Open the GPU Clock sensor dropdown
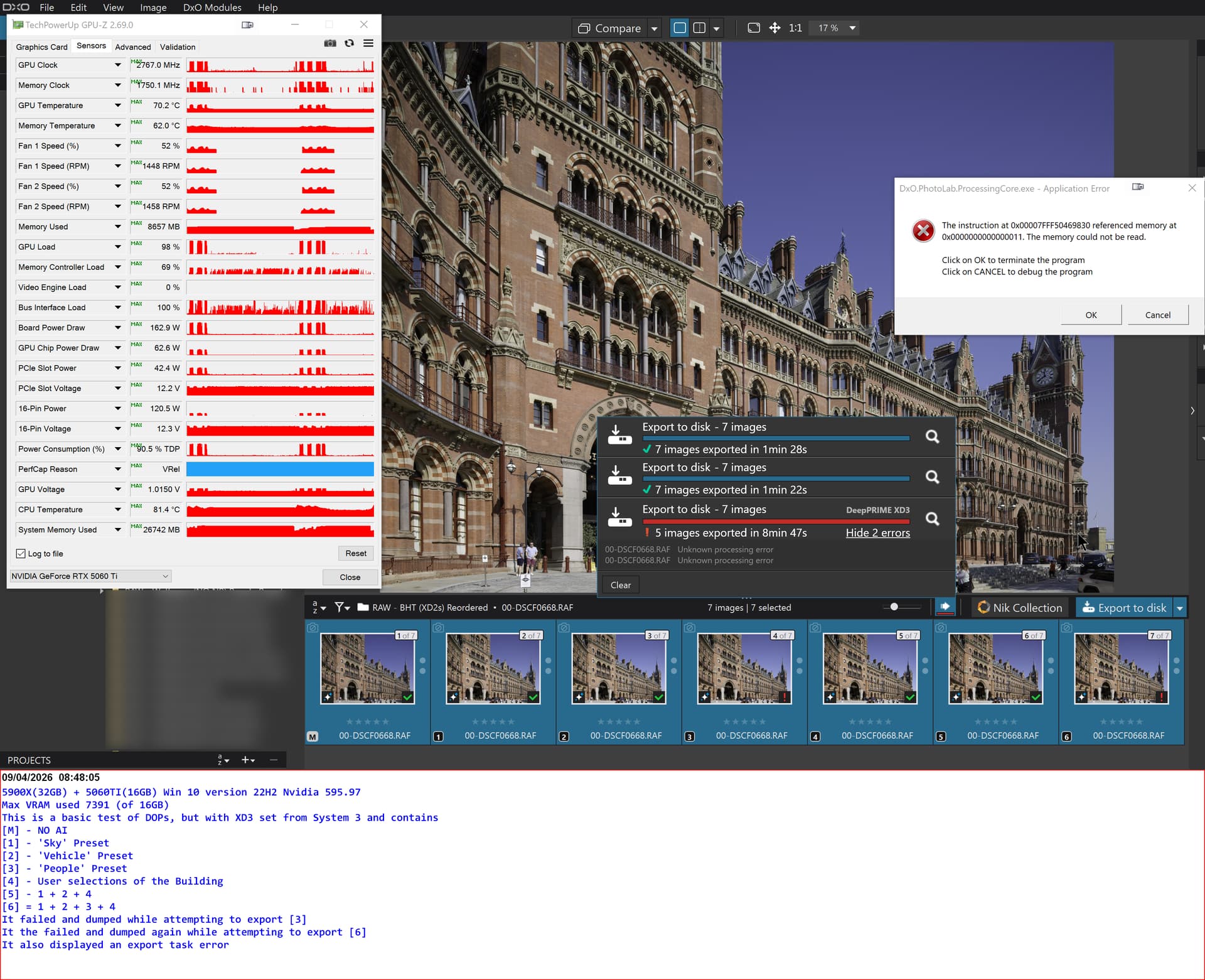 pos(117,65)
